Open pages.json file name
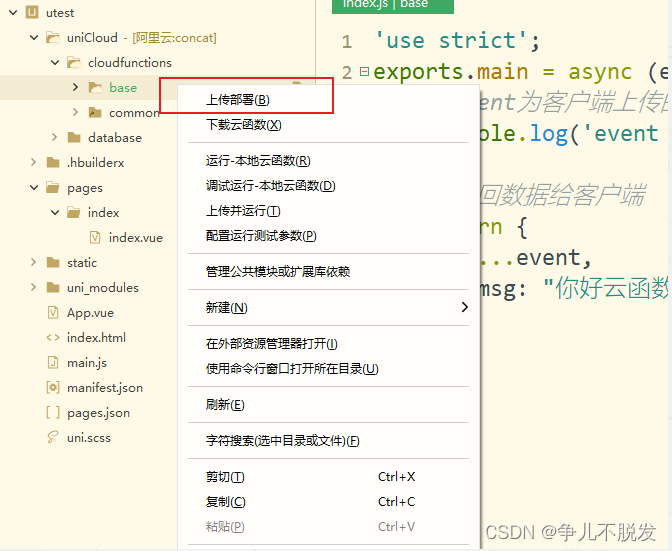This screenshot has height=551, width=672. (x=99, y=413)
